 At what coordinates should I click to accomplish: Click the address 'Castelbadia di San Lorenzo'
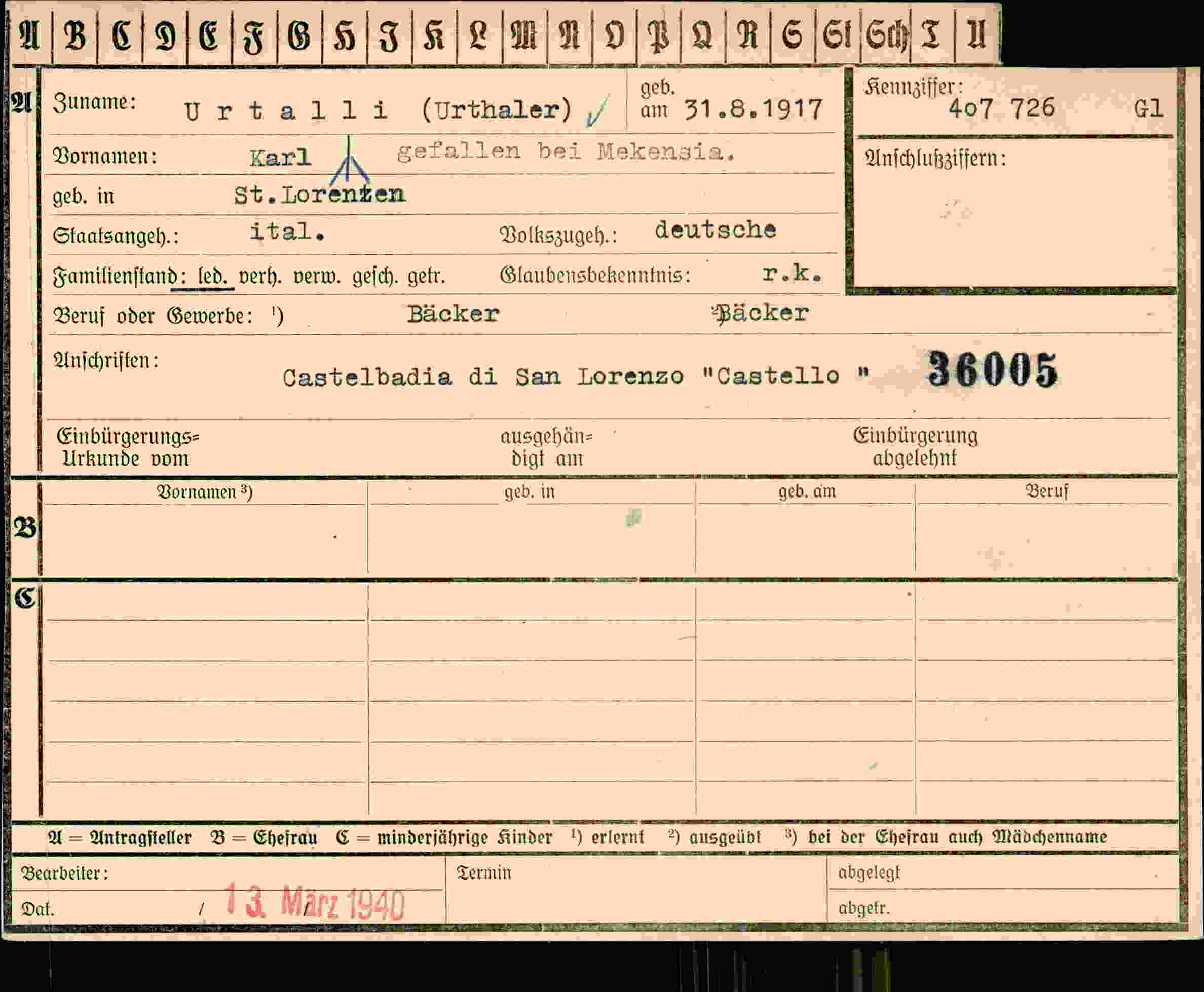coord(483,376)
